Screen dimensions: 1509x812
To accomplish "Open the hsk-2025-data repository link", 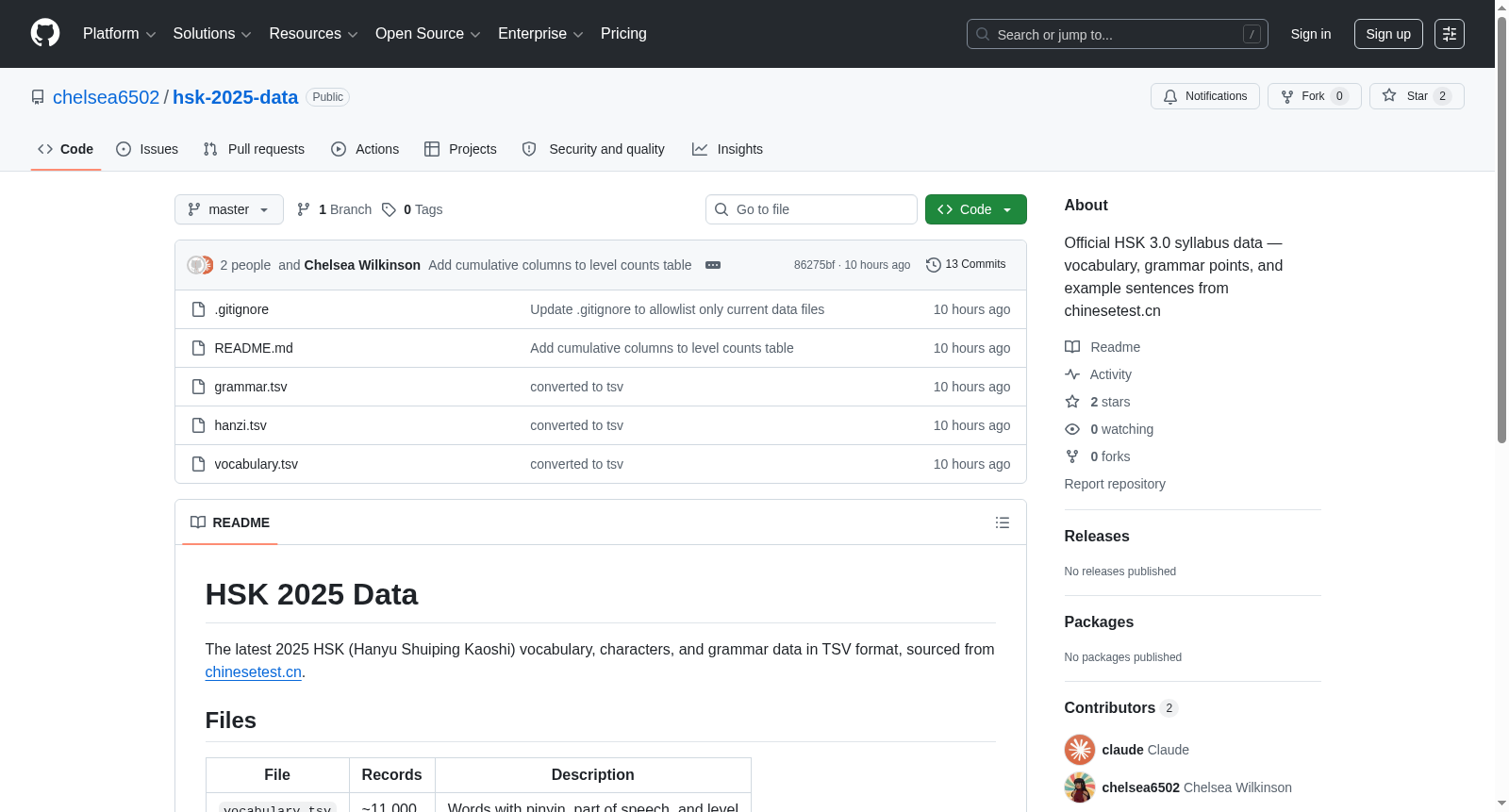I will coord(236,97).
